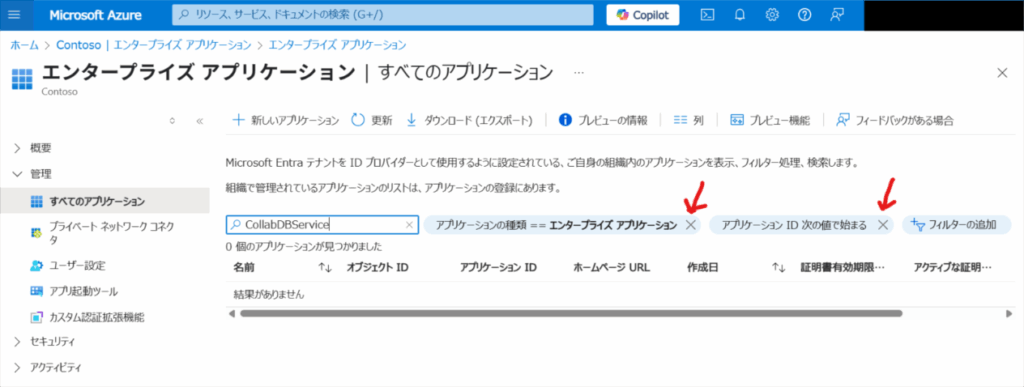1024x387 pixels.
Task: Open the Azure portal hamburger menu
Action: (x=14, y=15)
